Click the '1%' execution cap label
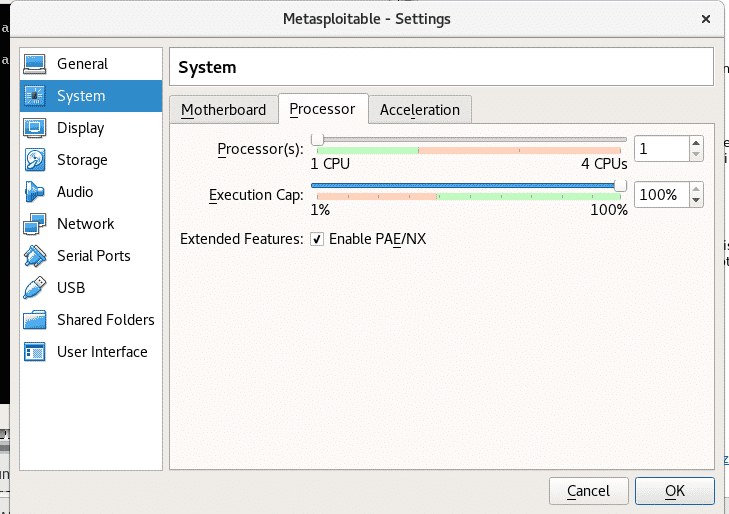 tap(320, 210)
